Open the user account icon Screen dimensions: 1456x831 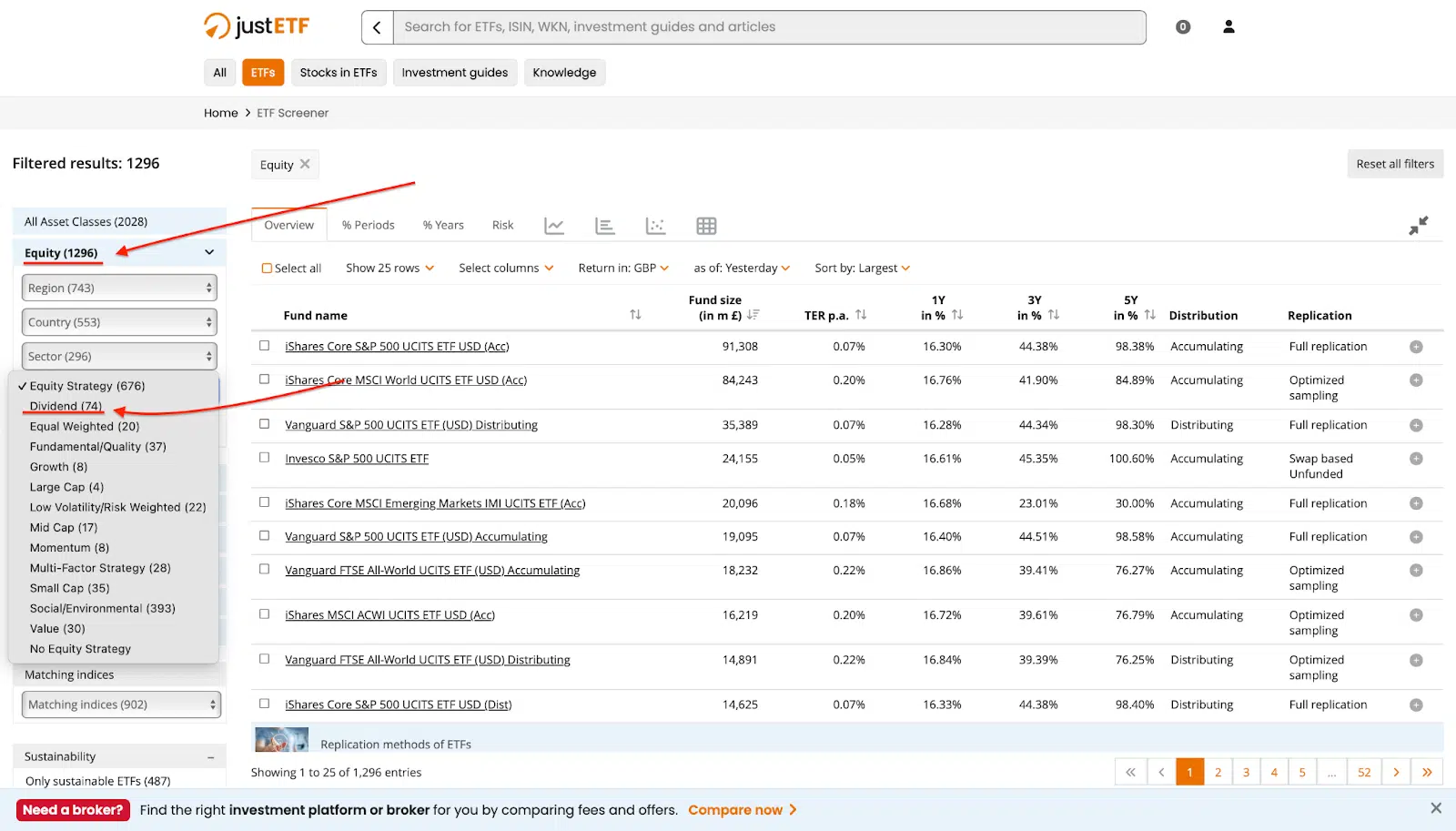[1228, 26]
